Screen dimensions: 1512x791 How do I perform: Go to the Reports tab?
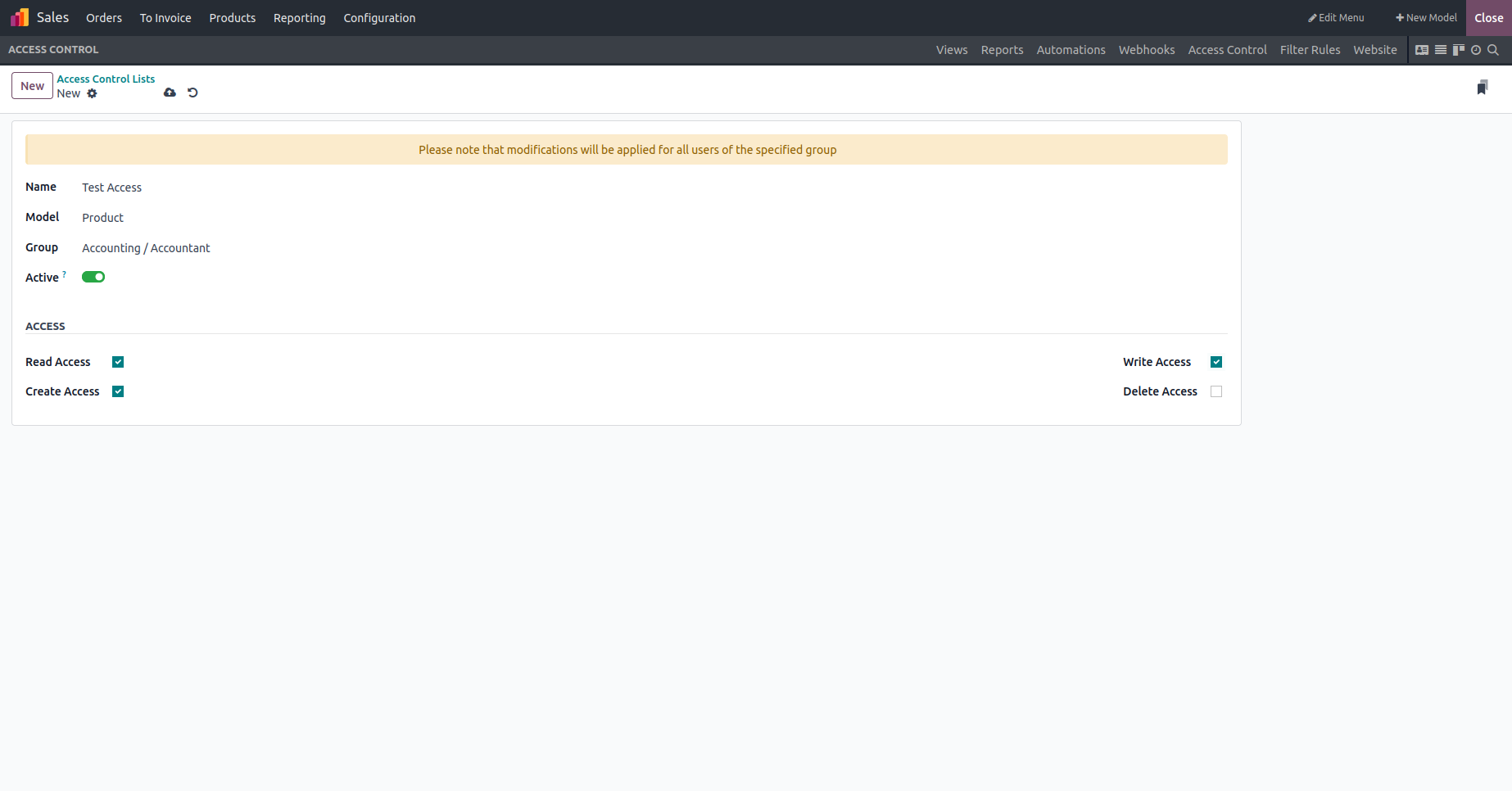[1002, 50]
